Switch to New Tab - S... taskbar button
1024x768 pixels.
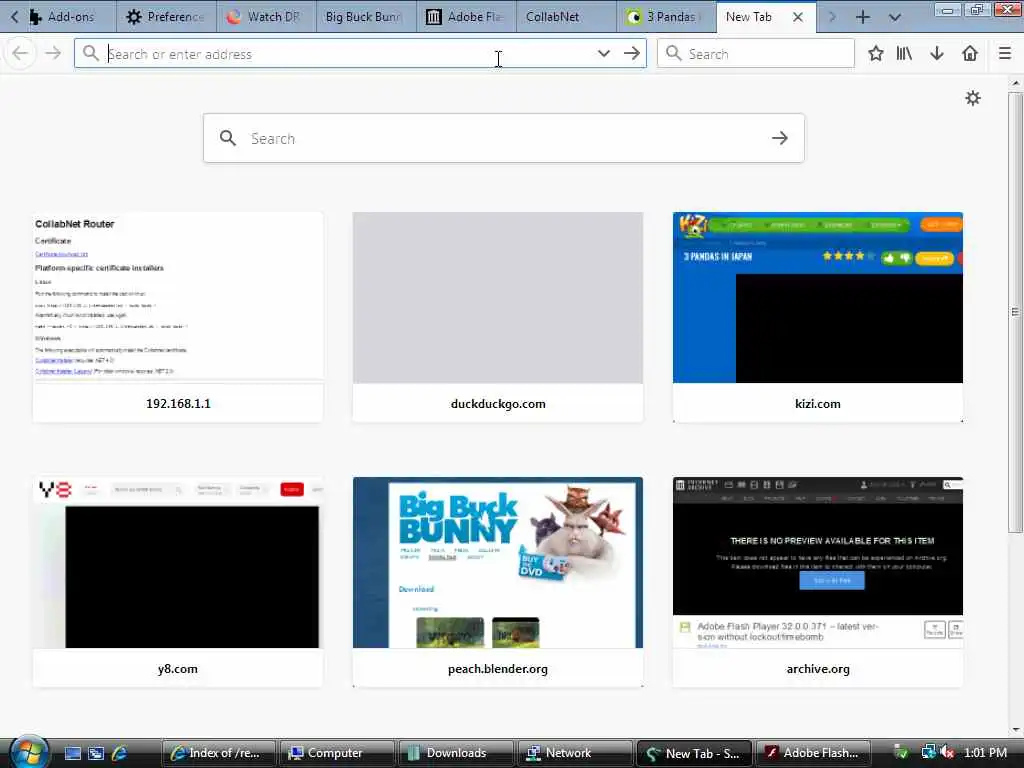pos(694,753)
